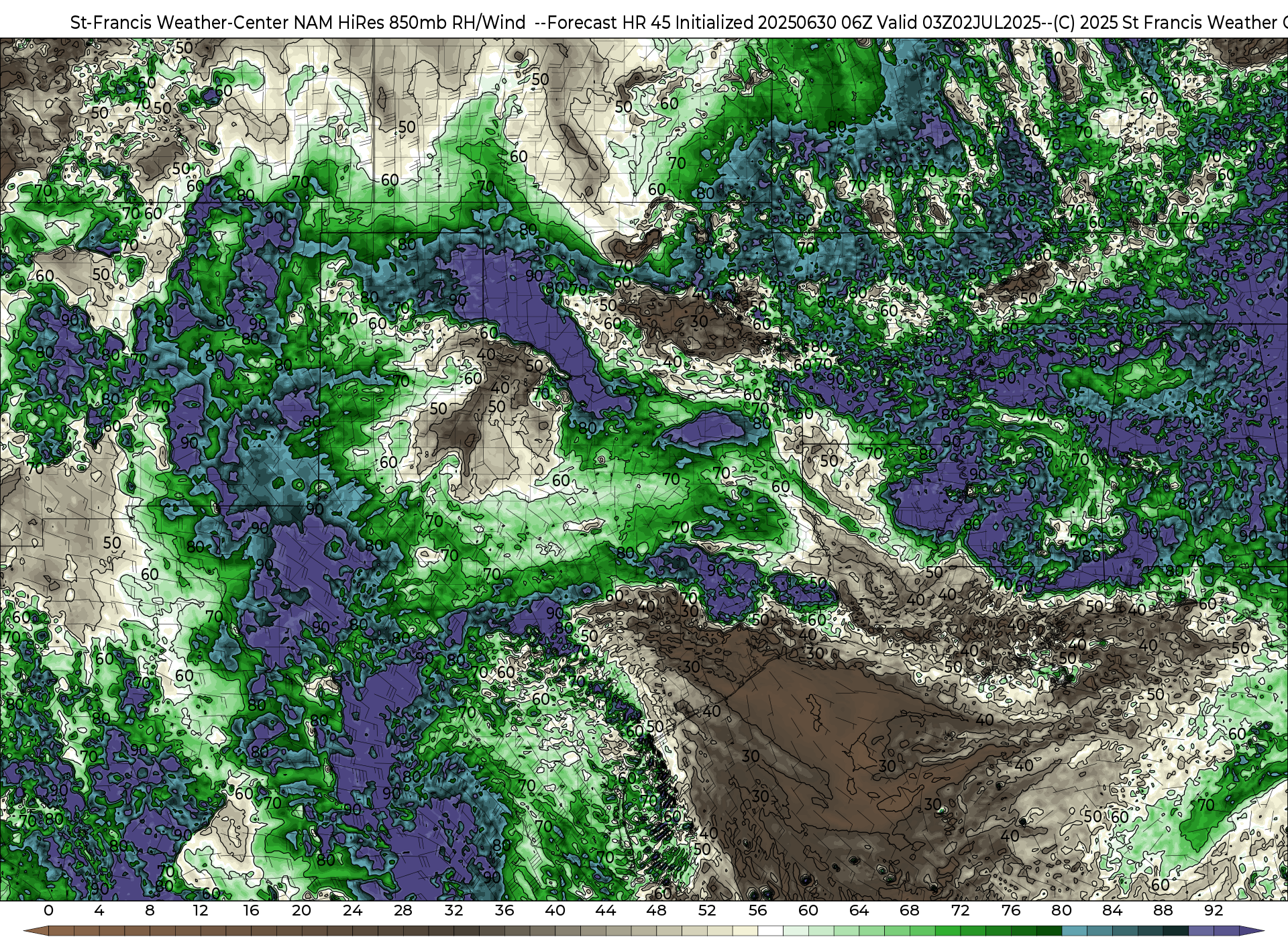Click the colorbar label '20'
1288x939 pixels.
(301, 910)
